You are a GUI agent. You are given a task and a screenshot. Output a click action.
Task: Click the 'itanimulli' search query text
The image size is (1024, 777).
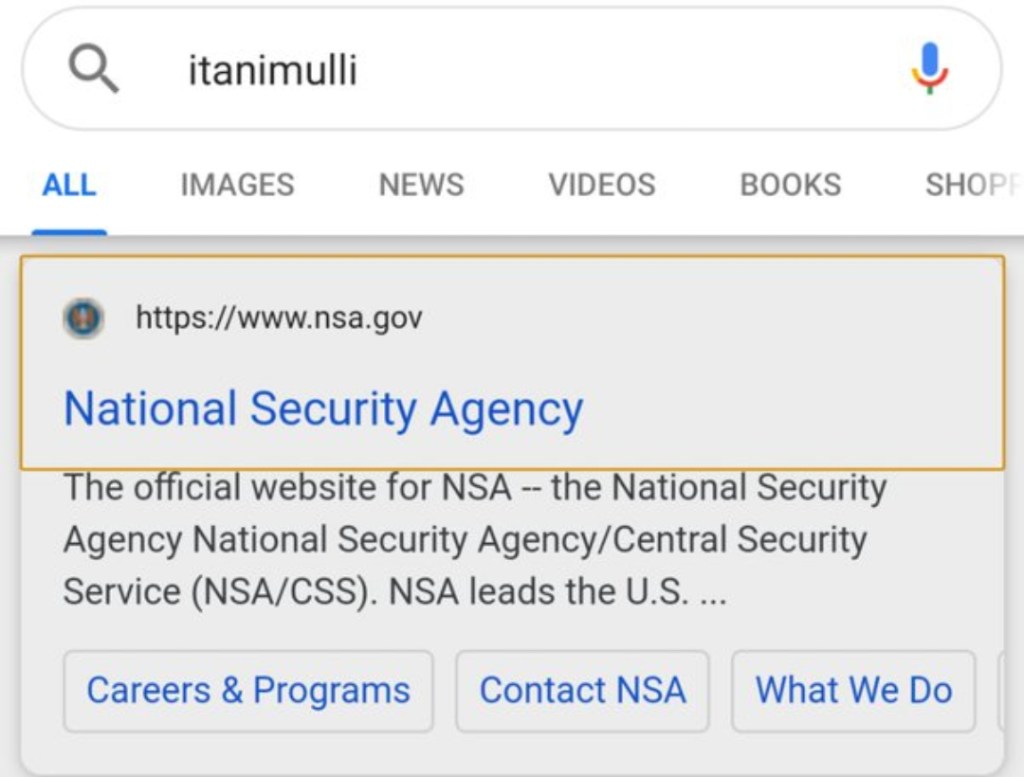pyautogui.click(x=272, y=71)
